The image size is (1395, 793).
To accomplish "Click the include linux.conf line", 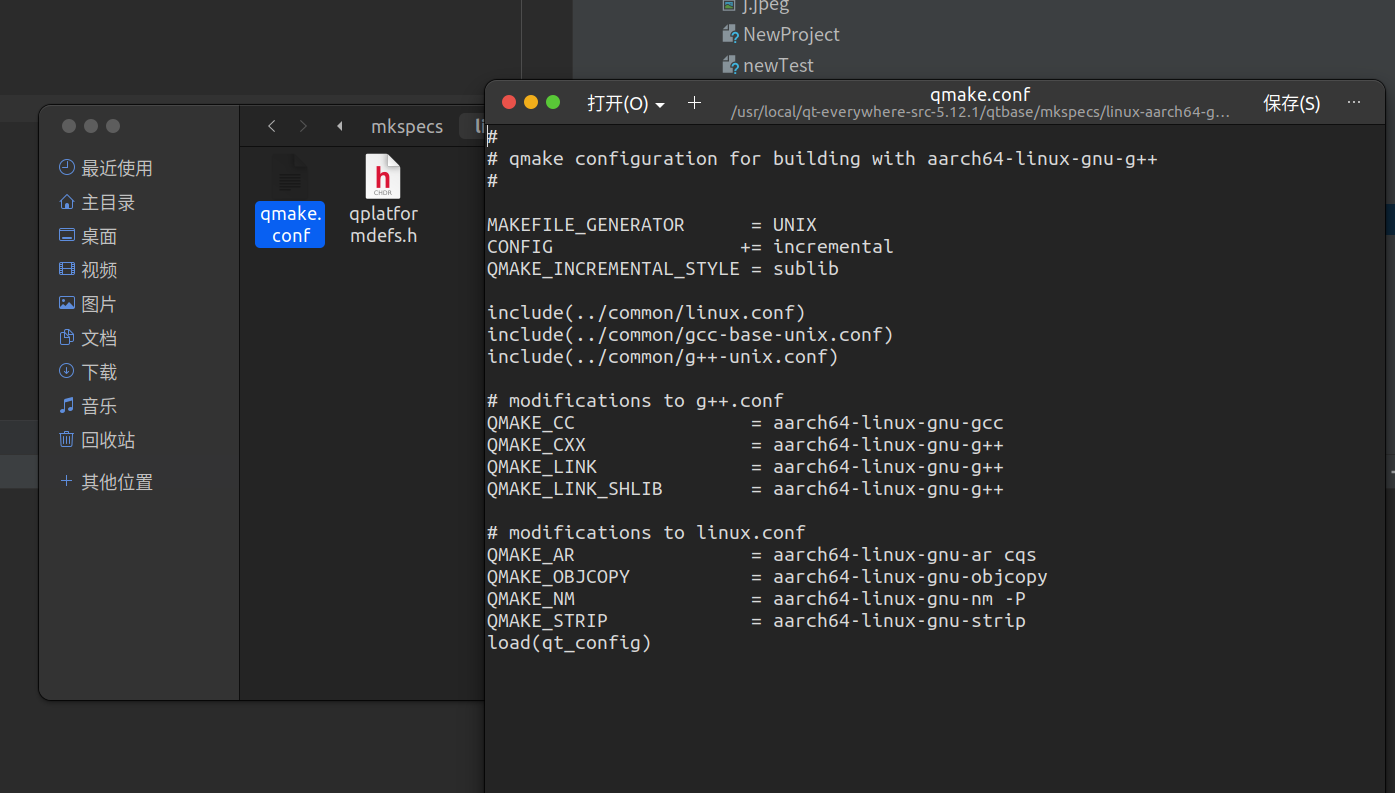I will (646, 313).
